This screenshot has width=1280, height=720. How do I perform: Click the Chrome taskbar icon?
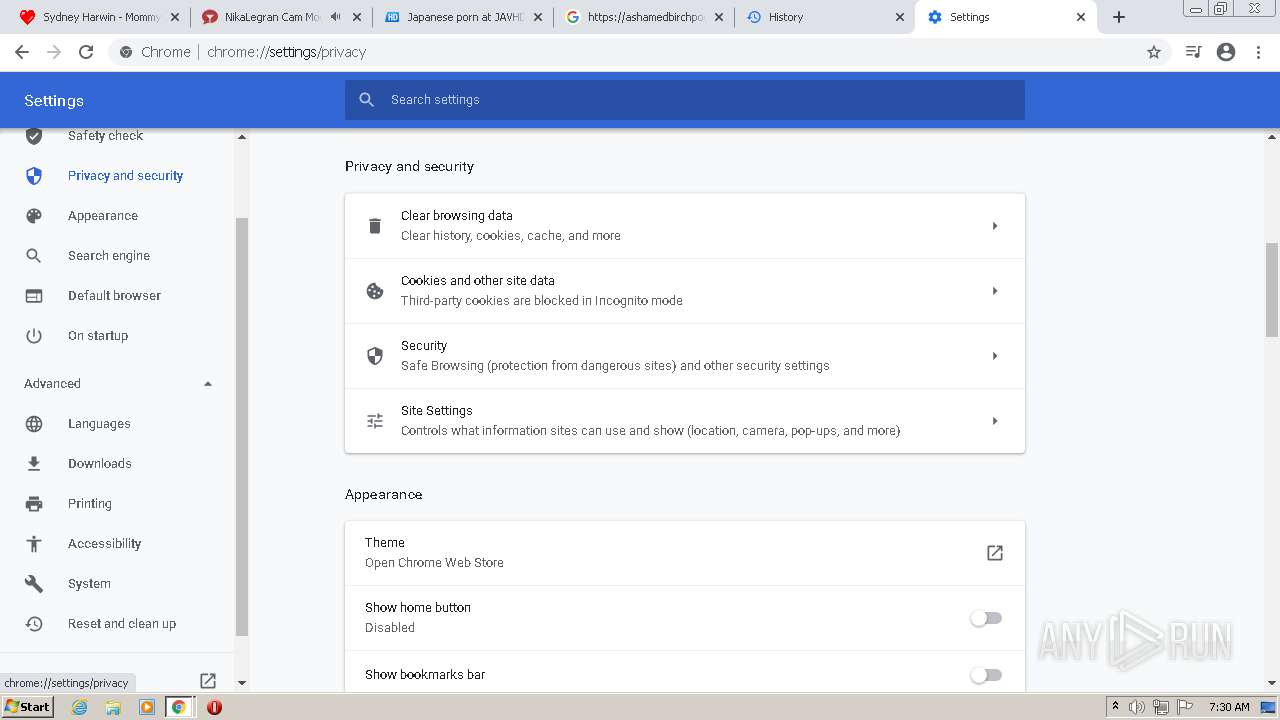(178, 707)
